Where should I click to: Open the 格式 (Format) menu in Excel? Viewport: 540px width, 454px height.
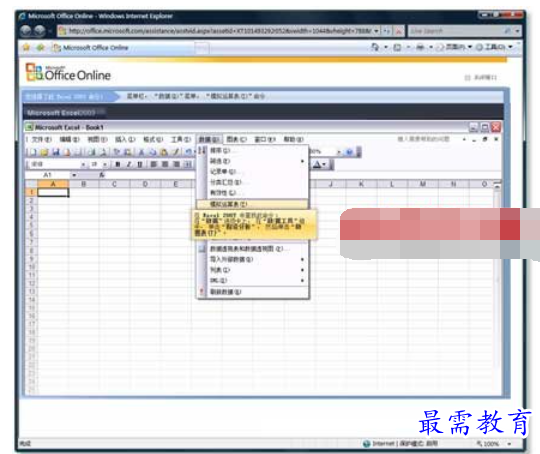[x=153, y=140]
